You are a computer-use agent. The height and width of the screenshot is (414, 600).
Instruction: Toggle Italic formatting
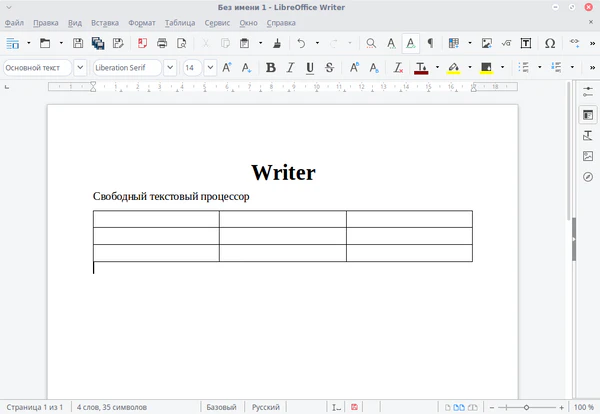[x=290, y=68]
